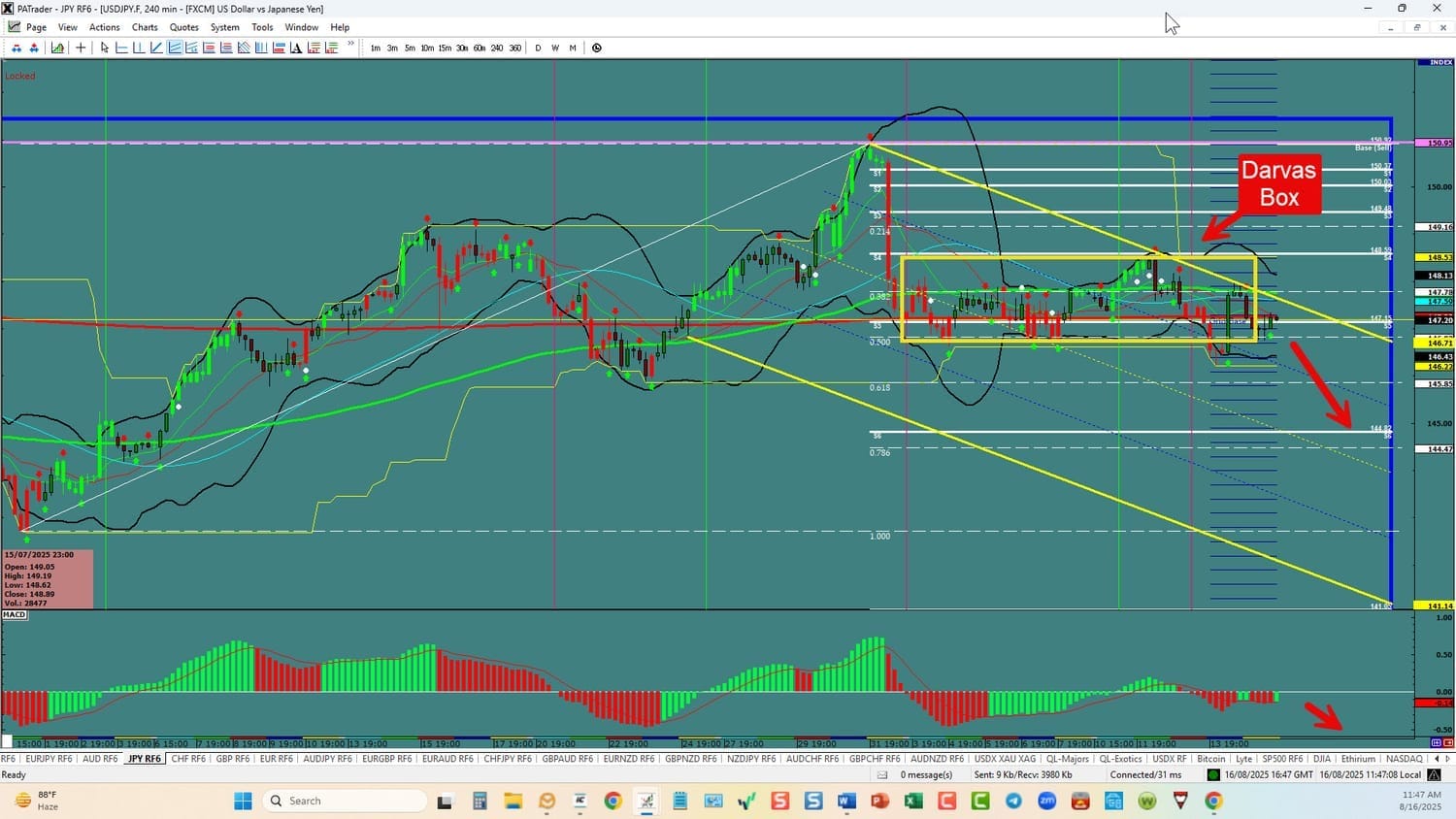Click the green connection status indicator
This screenshot has height=819, width=1456.
point(1213,775)
